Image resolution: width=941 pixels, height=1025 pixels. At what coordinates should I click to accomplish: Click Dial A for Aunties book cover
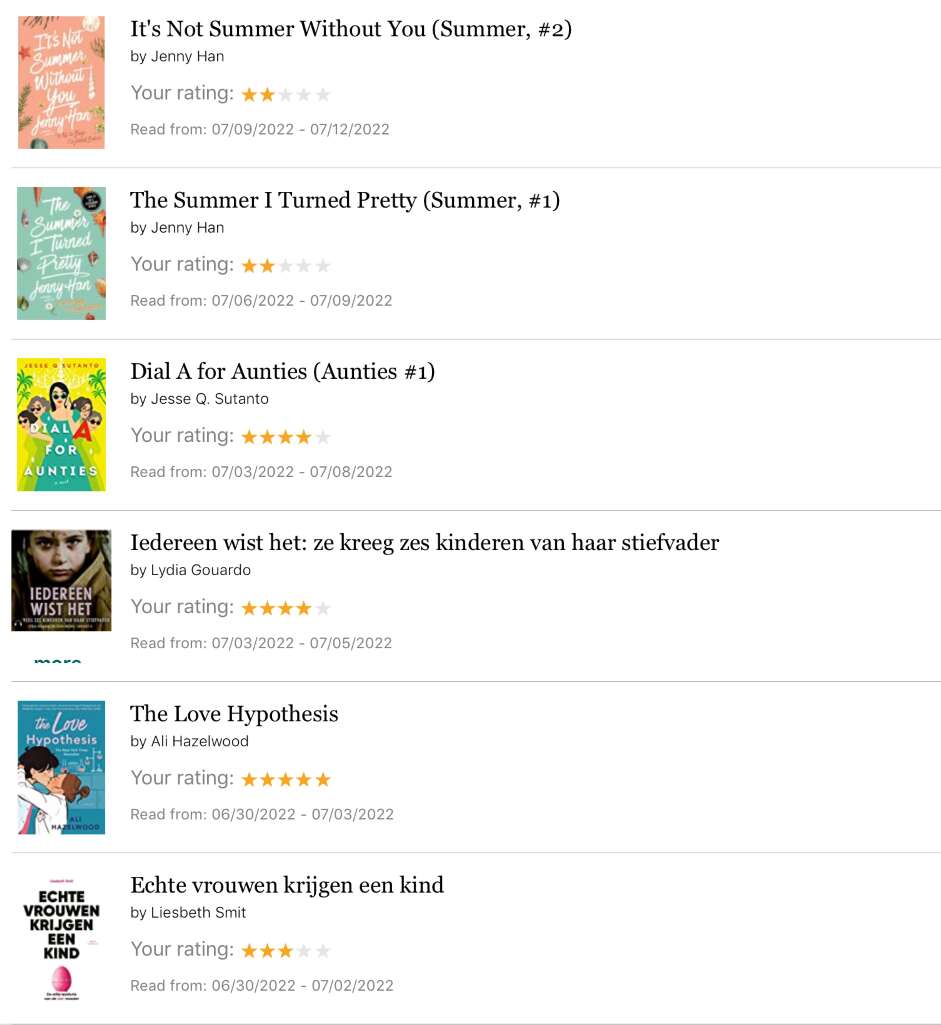pos(61,425)
